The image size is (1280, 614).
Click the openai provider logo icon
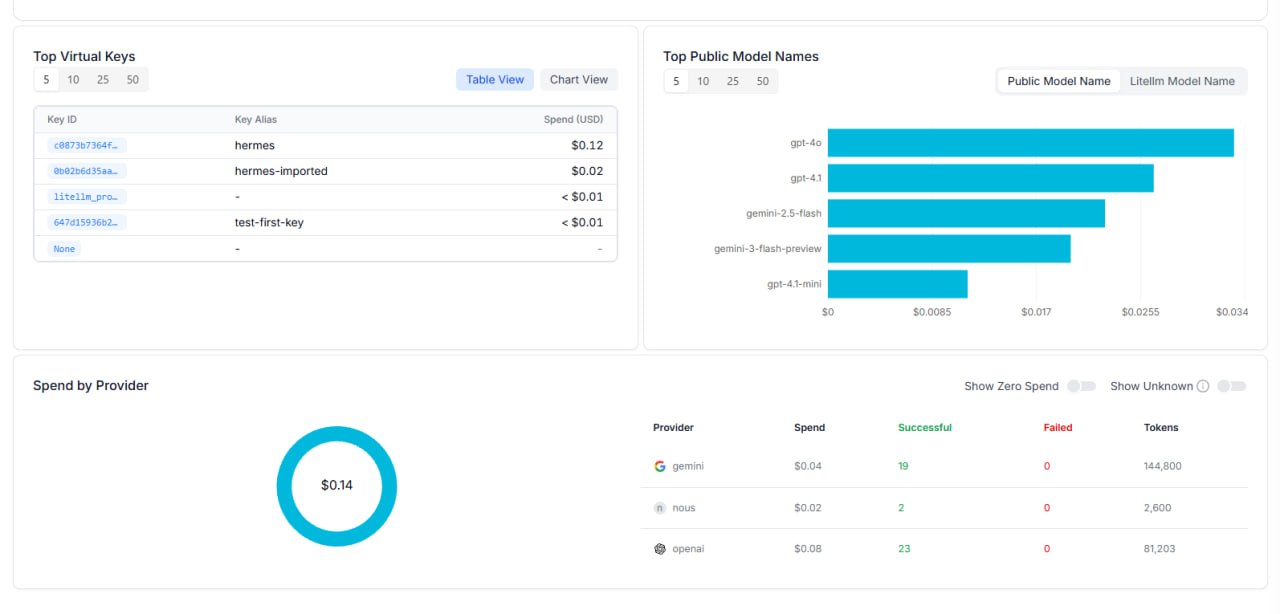(660, 549)
